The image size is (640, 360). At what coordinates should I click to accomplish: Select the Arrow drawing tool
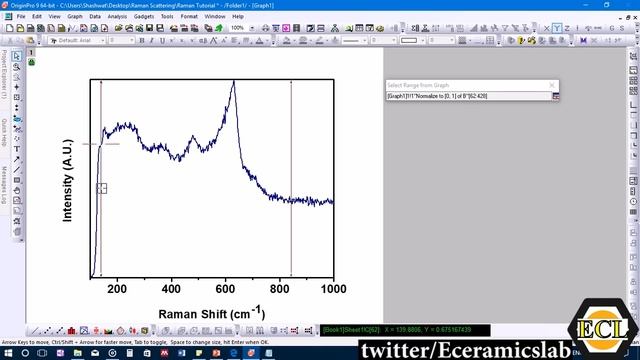point(17,159)
